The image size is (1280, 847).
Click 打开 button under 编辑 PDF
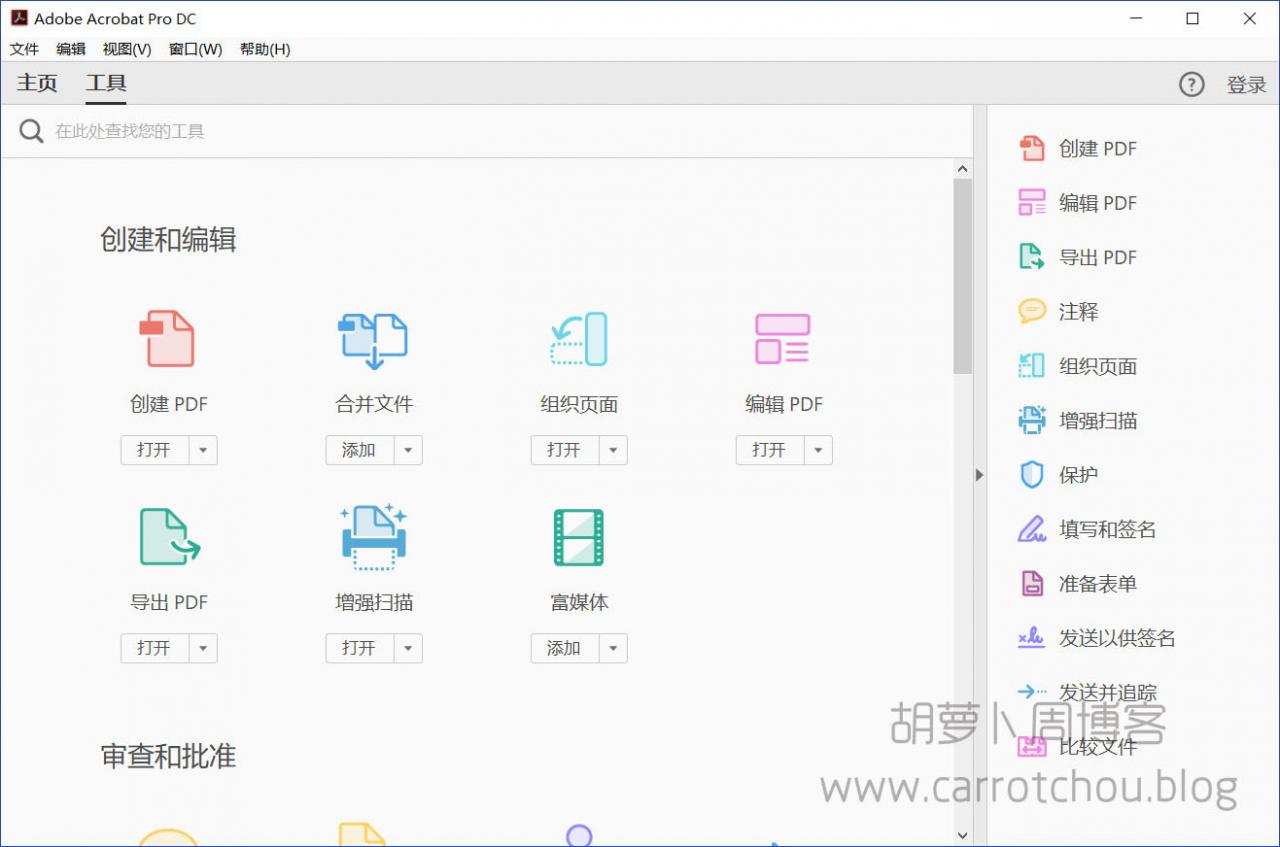point(769,450)
